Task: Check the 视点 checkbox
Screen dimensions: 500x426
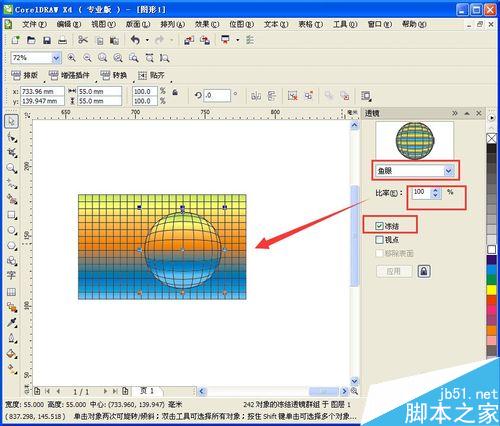Action: click(379, 240)
